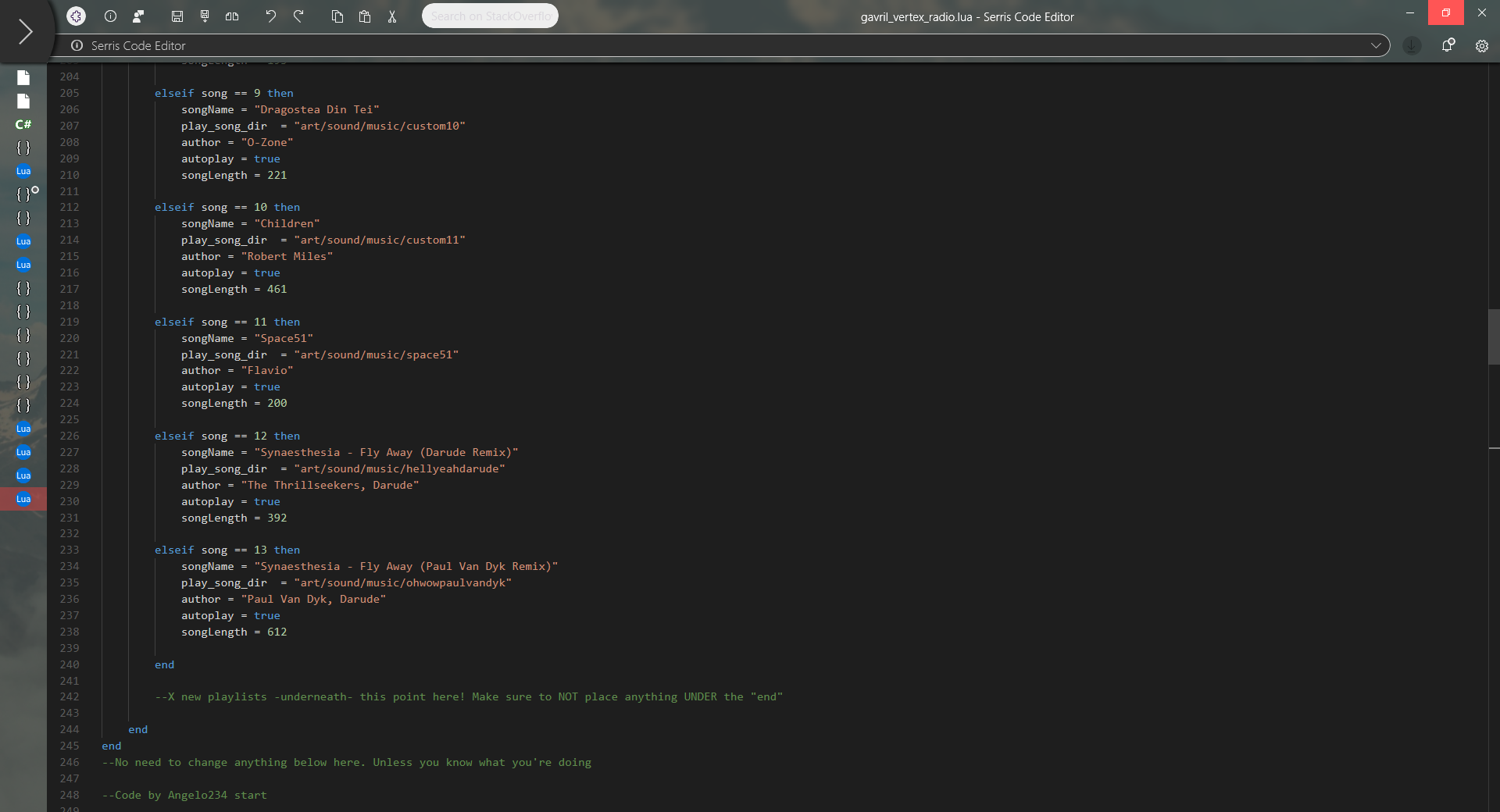This screenshot has height=812, width=1500.
Task: Click the Fly Away (Paul Van Dyk Remix) string
Action: coord(406,566)
